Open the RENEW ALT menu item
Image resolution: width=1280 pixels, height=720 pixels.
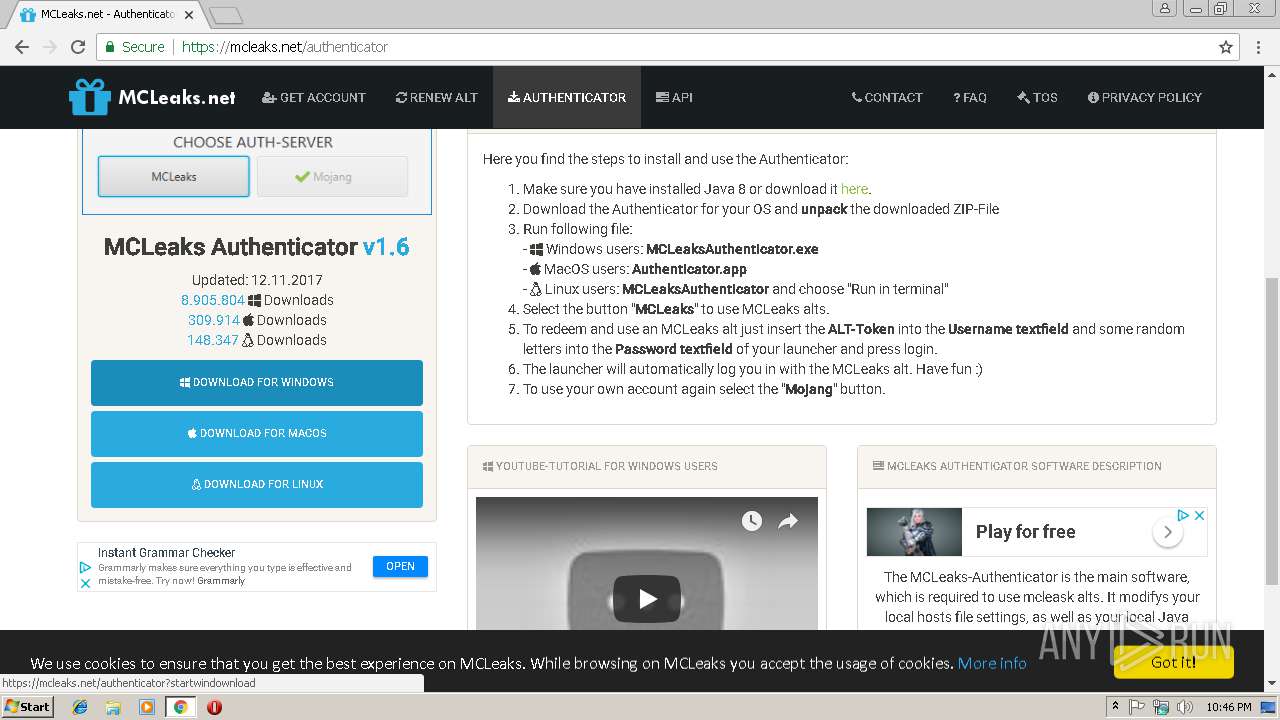tap(437, 97)
